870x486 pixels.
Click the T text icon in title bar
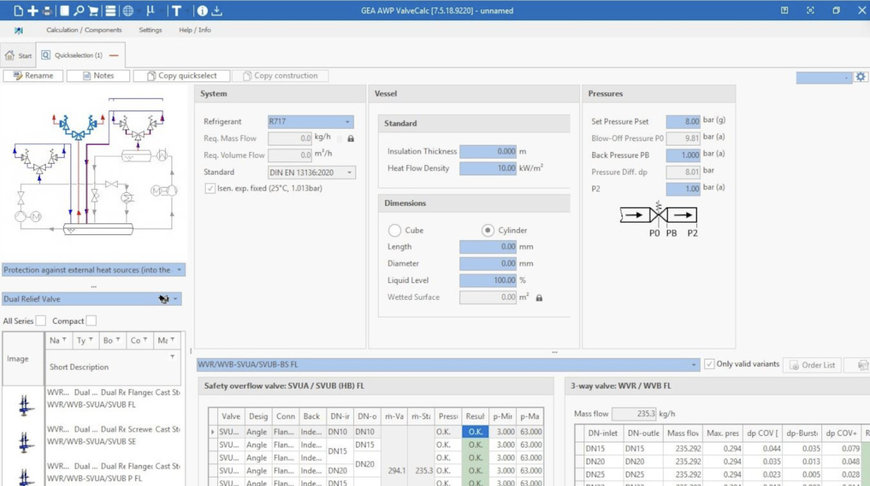coord(176,11)
